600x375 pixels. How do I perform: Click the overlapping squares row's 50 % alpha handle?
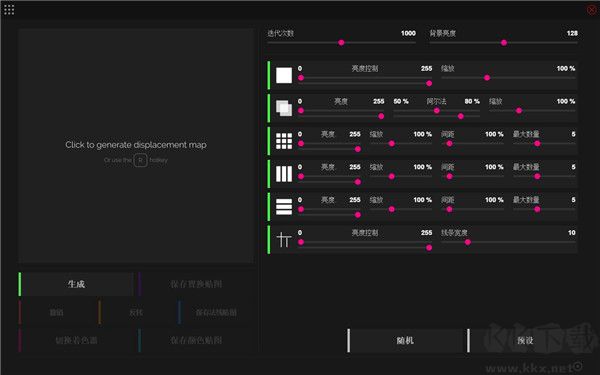pyautogui.click(x=437, y=111)
